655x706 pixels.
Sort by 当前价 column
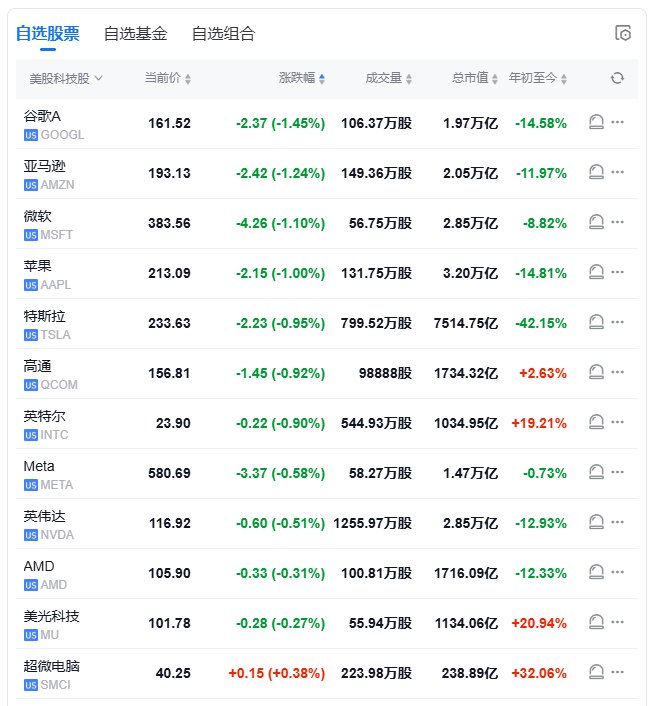click(x=168, y=78)
